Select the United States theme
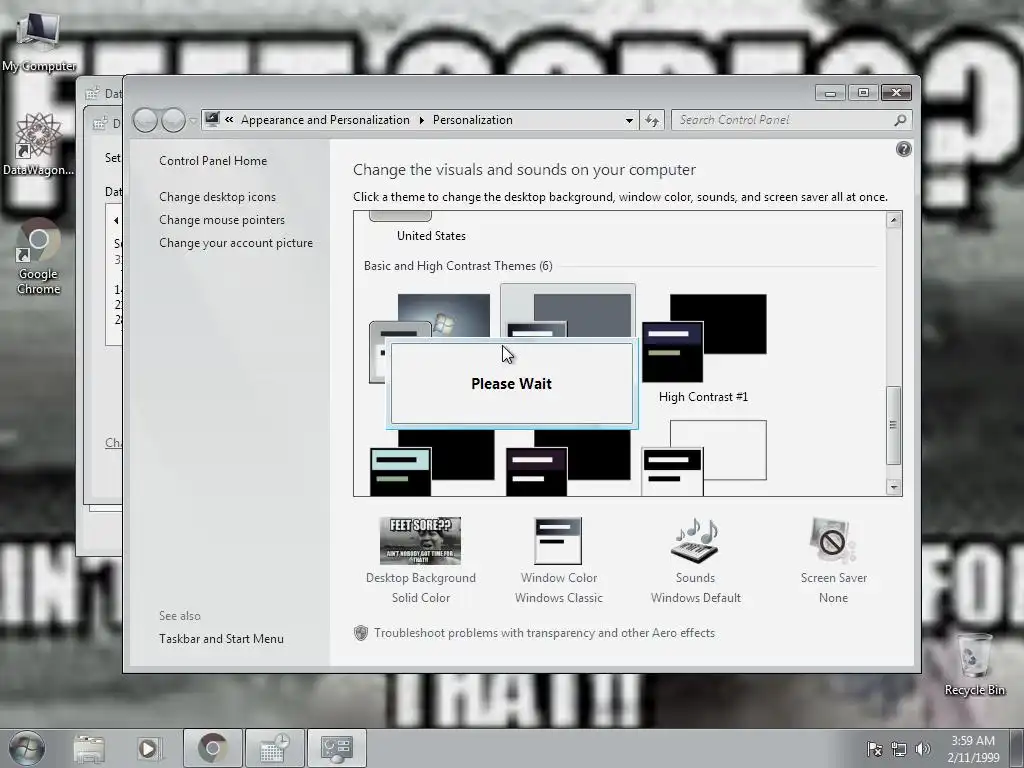Image resolution: width=1024 pixels, height=768 pixels. pos(431,236)
